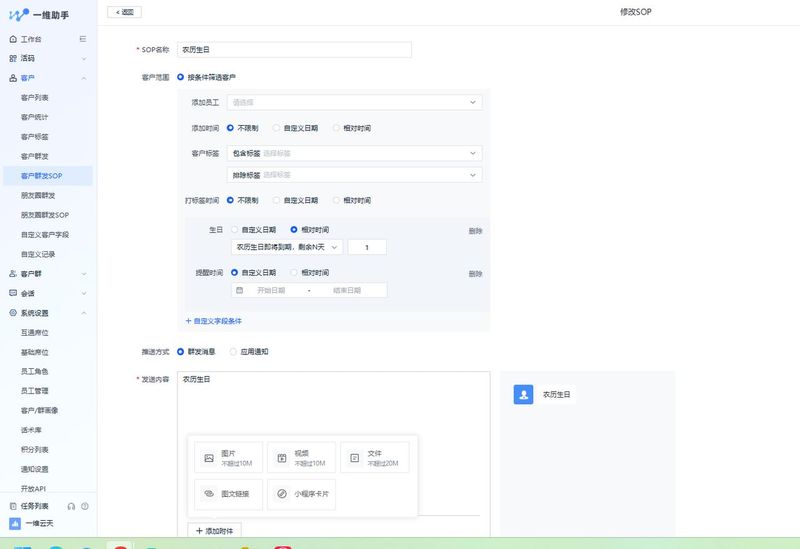The width and height of the screenshot is (800, 549).
Task: Open 客户标签 in sidebar
Action: pos(35,137)
